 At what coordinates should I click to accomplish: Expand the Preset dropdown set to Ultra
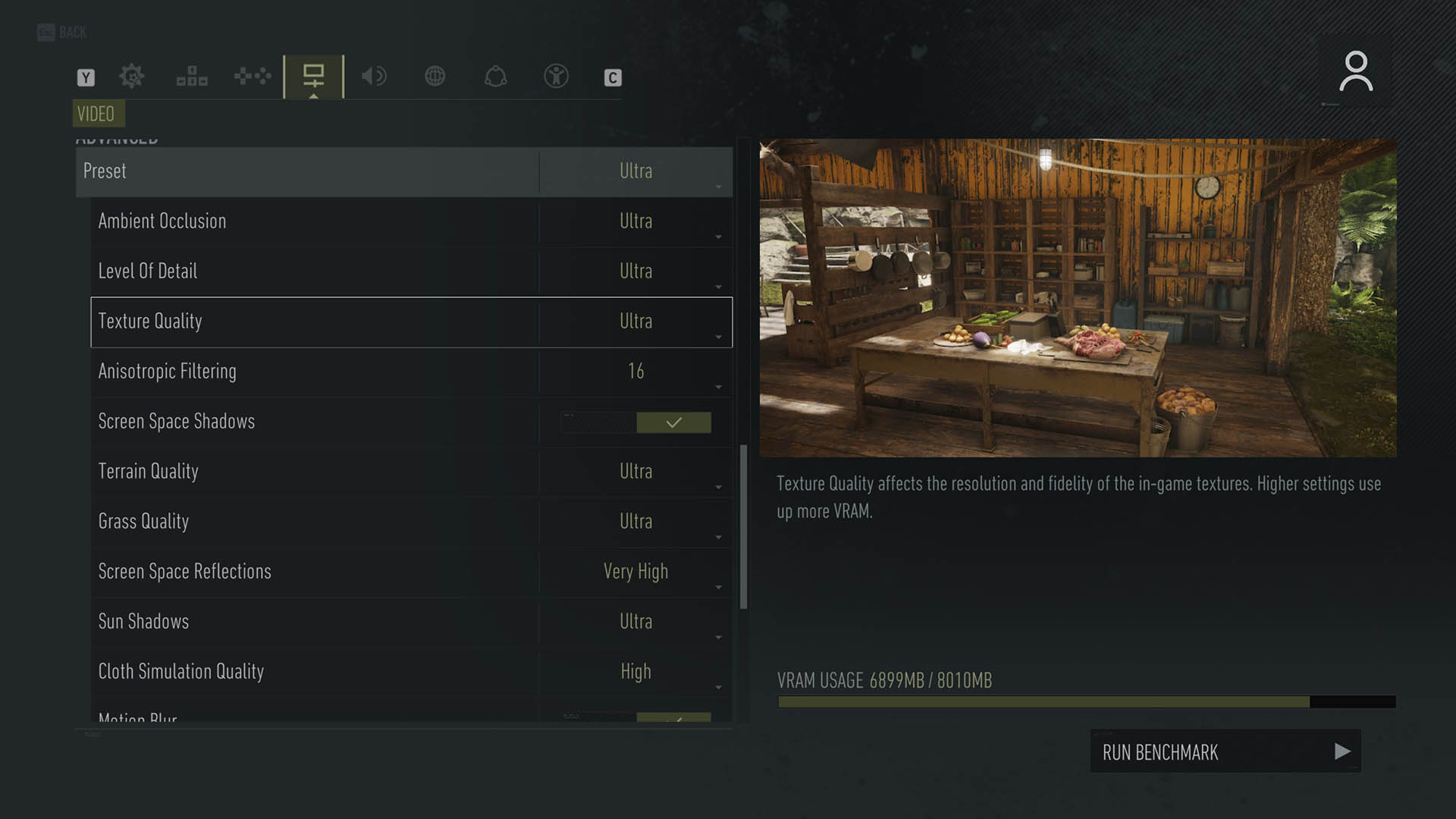click(635, 171)
